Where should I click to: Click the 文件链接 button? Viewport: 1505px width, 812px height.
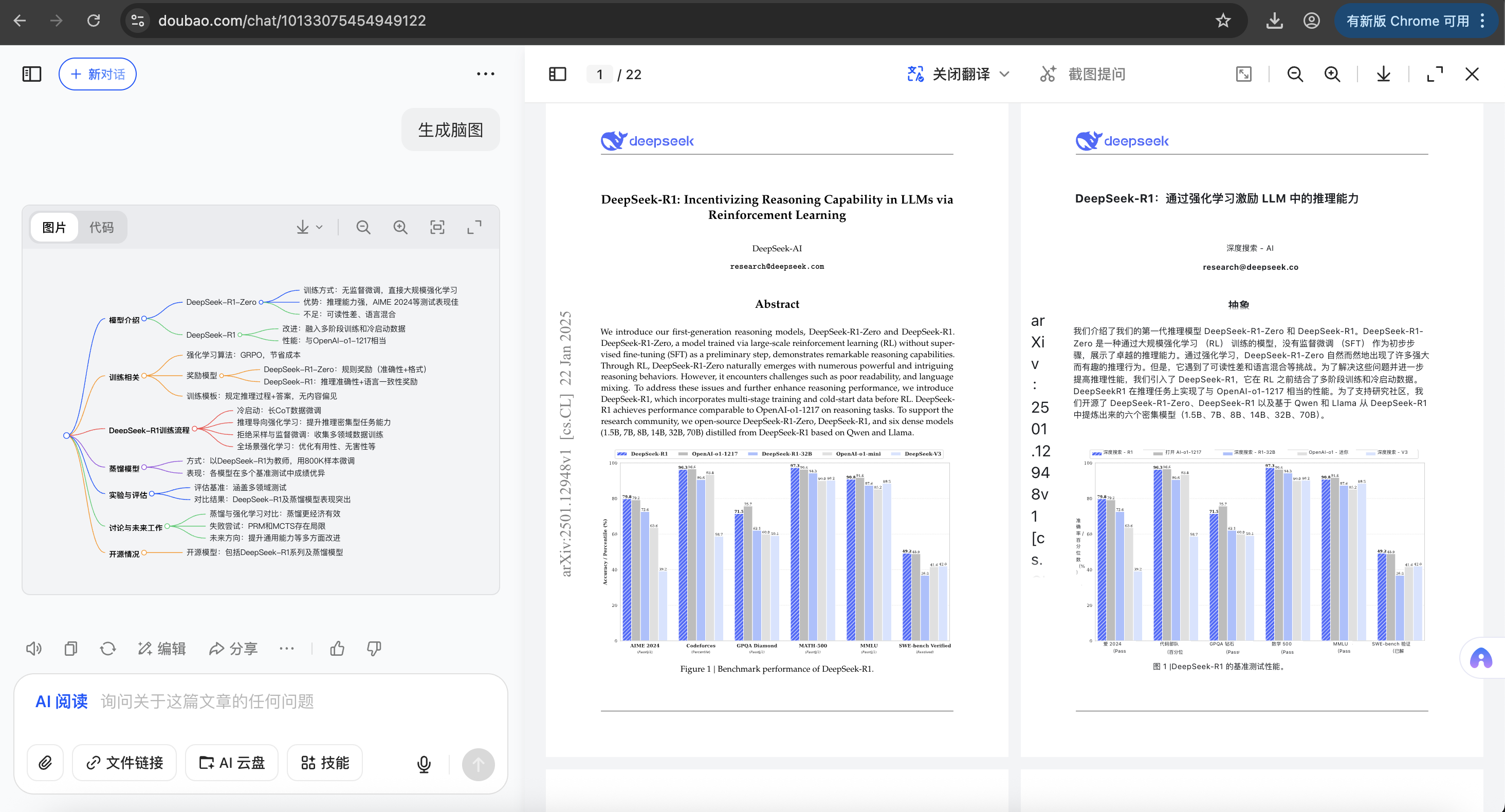pos(124,763)
